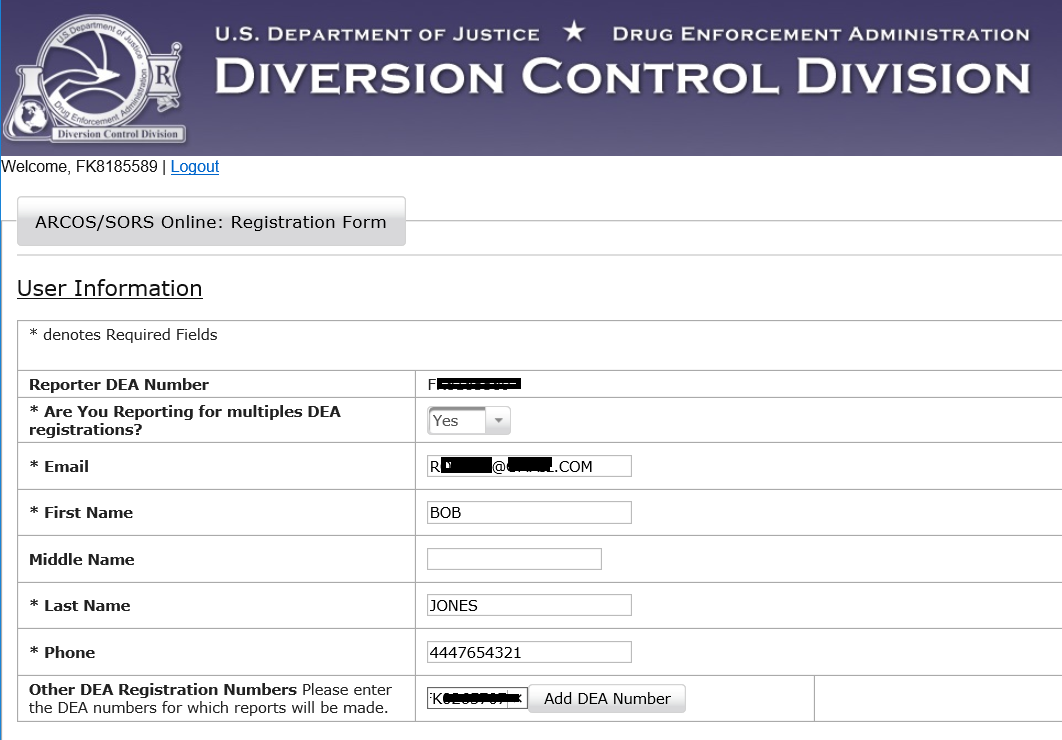This screenshot has height=740, width=1062.
Task: Click the Diversion Control Division banner title
Action: (x=622, y=76)
